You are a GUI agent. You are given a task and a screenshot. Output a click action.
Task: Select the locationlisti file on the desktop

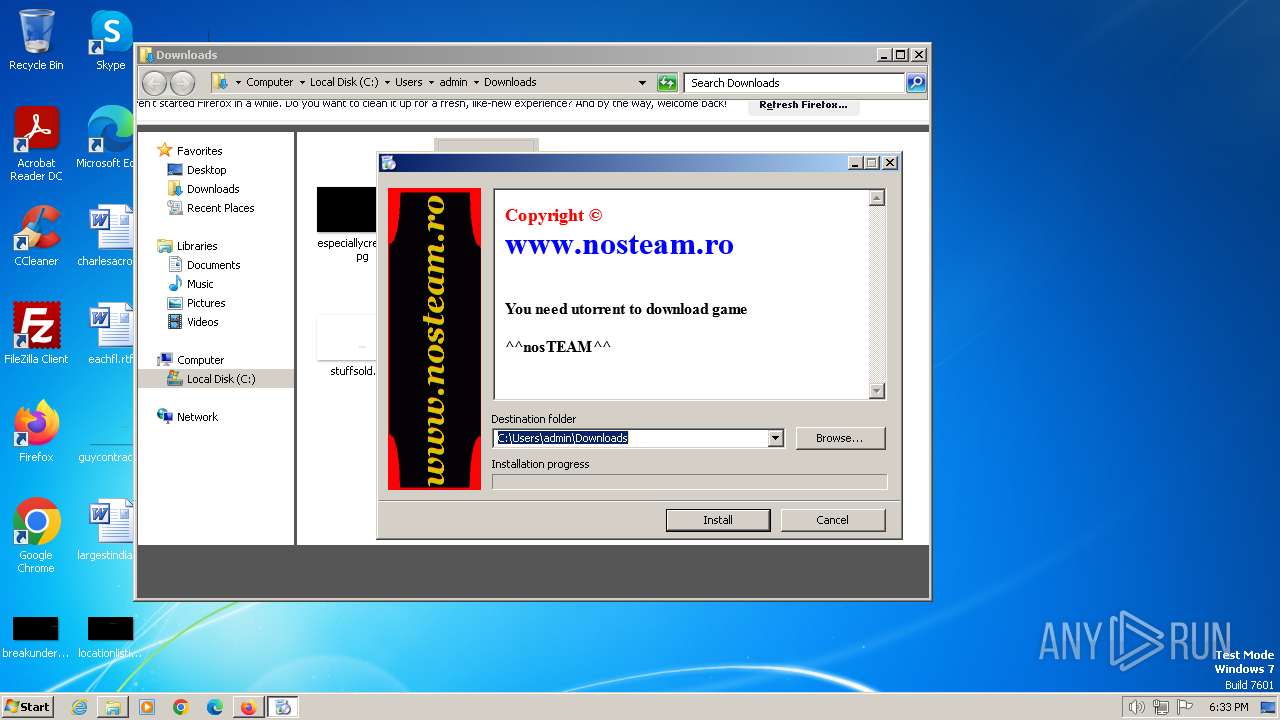[x=110, y=637]
